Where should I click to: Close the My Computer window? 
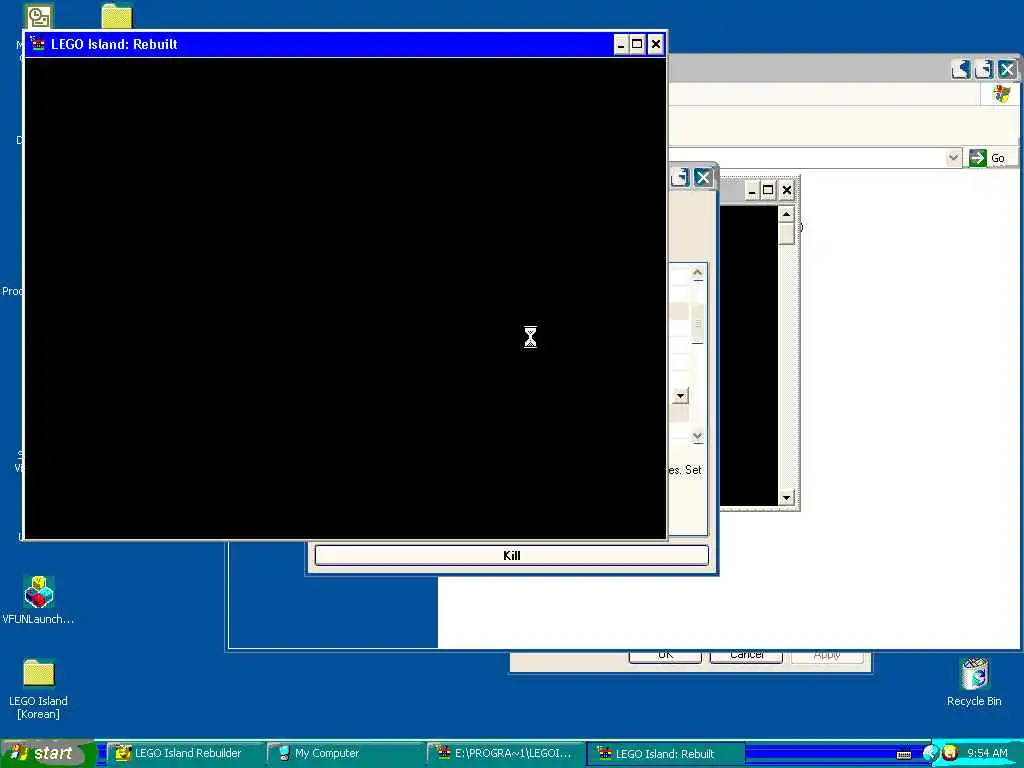pyautogui.click(x=1008, y=69)
